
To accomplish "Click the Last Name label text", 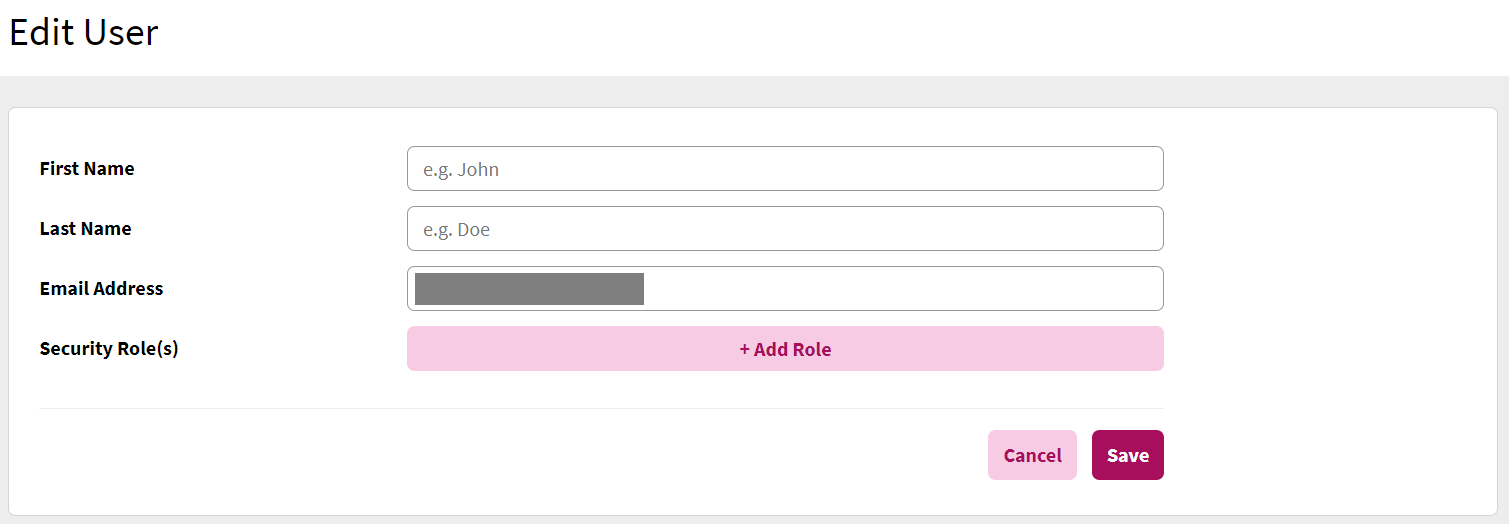I will 86,229.
